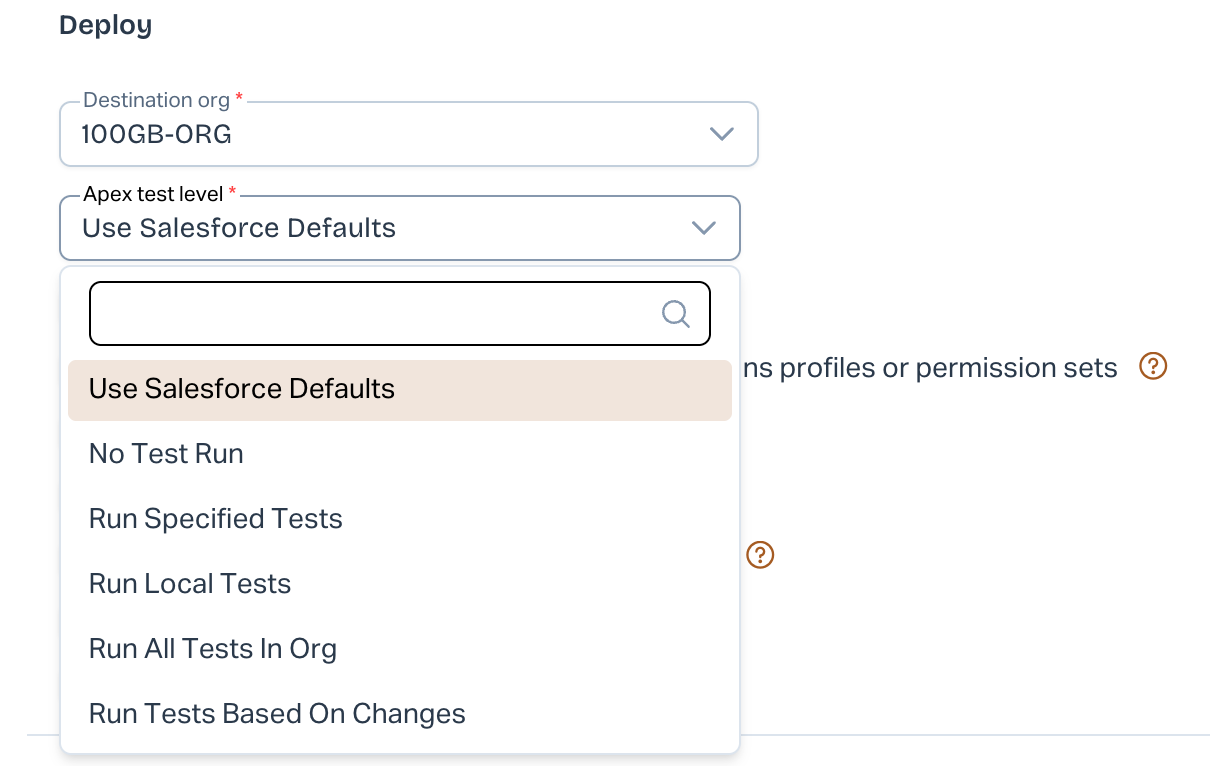This screenshot has width=1210, height=766.
Task: Click the Apex test level selected value
Action: 239,228
